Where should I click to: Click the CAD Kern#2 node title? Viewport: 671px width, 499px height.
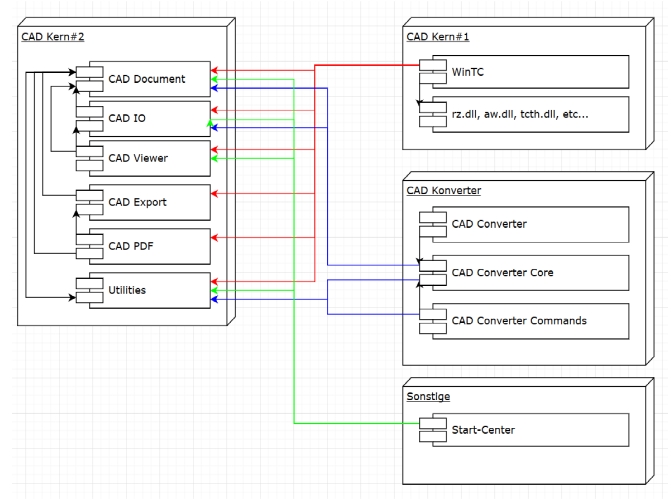(x=50, y=38)
